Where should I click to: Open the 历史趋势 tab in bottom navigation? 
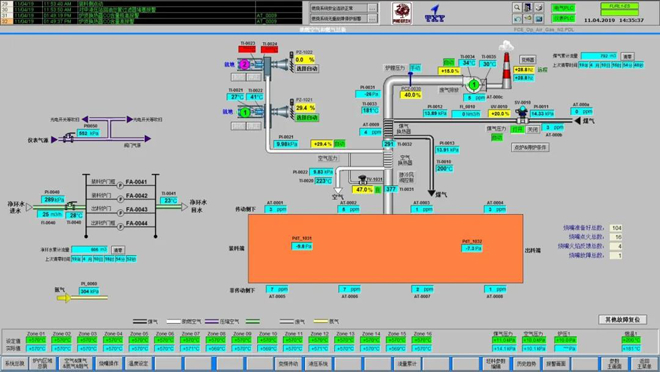pyautogui.click(x=525, y=364)
